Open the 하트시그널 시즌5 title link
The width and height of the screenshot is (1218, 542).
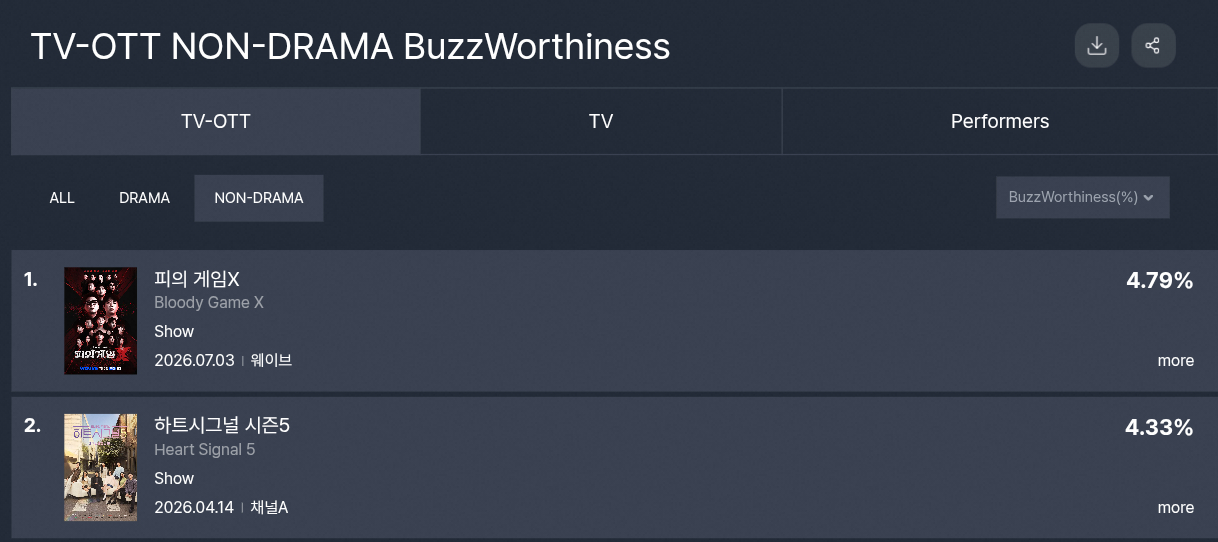[222, 426]
